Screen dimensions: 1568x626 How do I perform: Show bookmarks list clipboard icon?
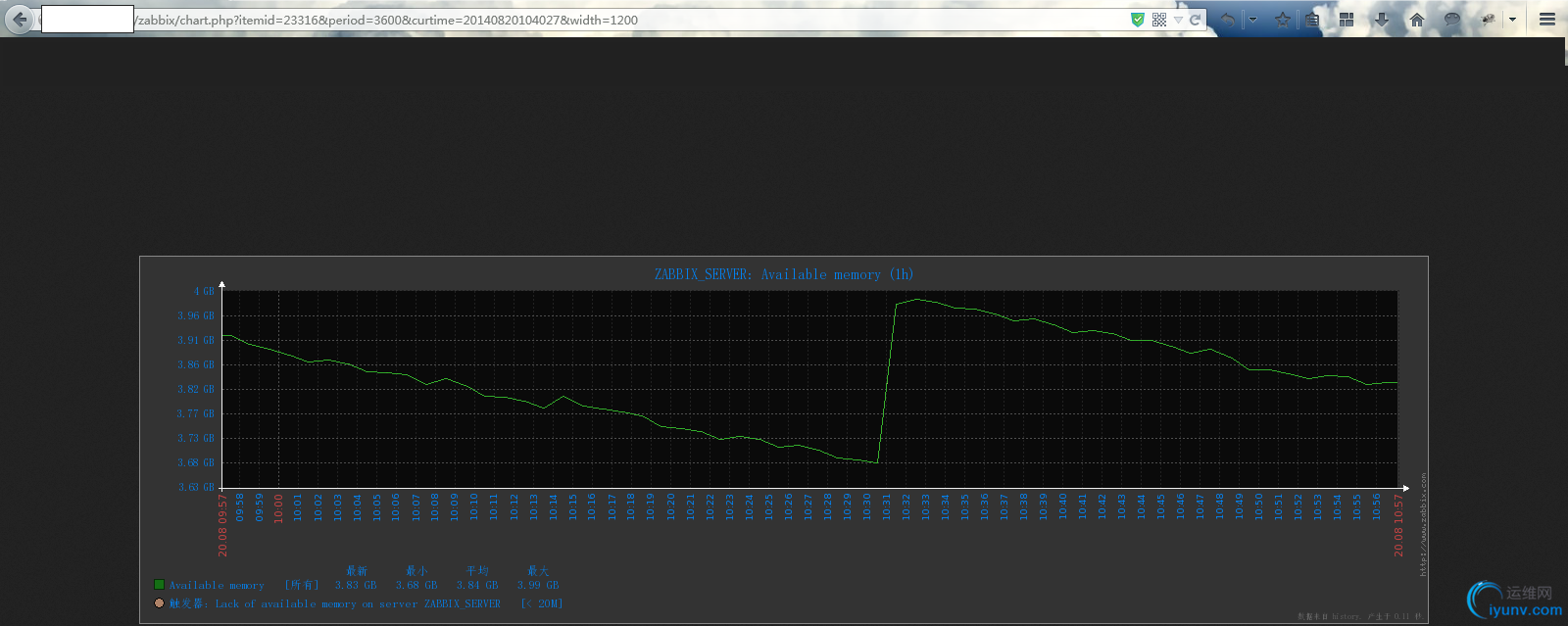coord(1312,20)
